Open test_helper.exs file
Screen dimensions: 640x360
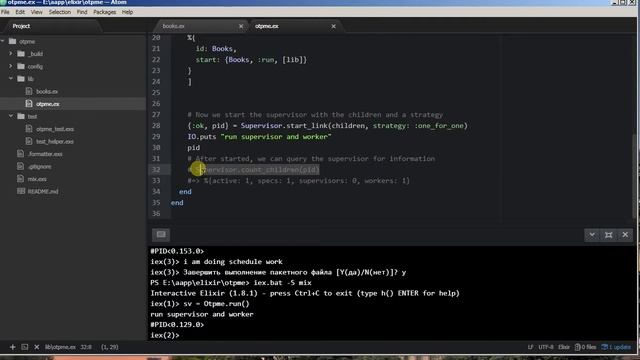point(55,142)
